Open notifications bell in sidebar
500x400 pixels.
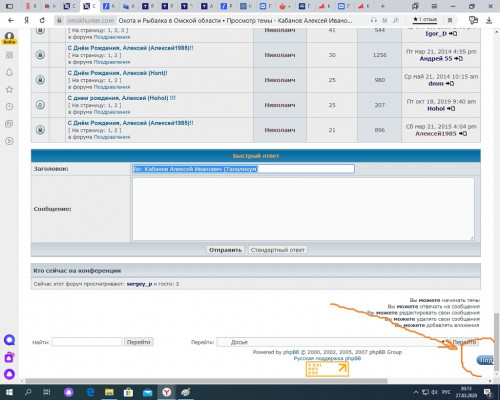pyautogui.click(x=9, y=72)
